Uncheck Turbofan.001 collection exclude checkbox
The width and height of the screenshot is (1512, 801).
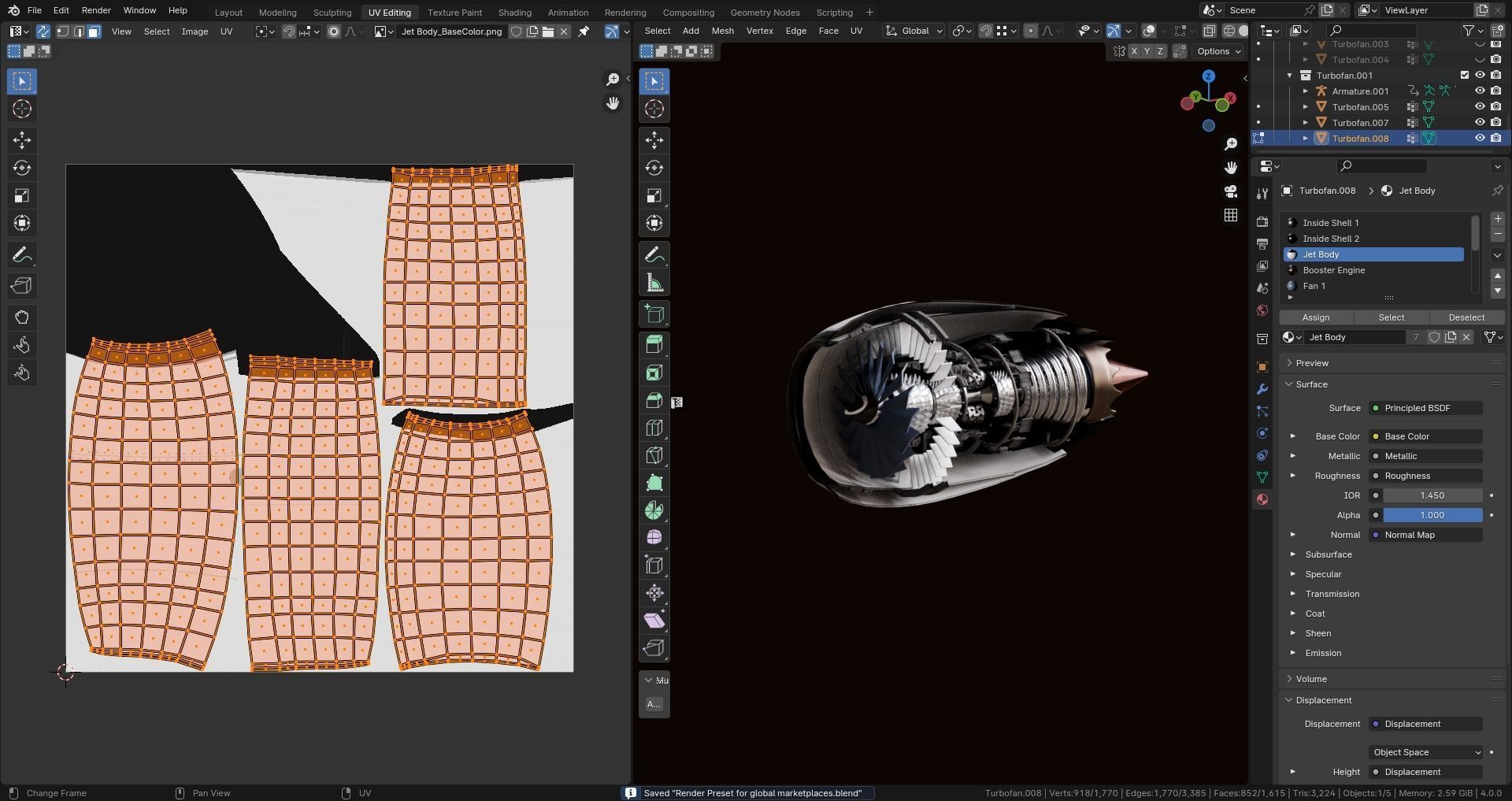point(1465,76)
